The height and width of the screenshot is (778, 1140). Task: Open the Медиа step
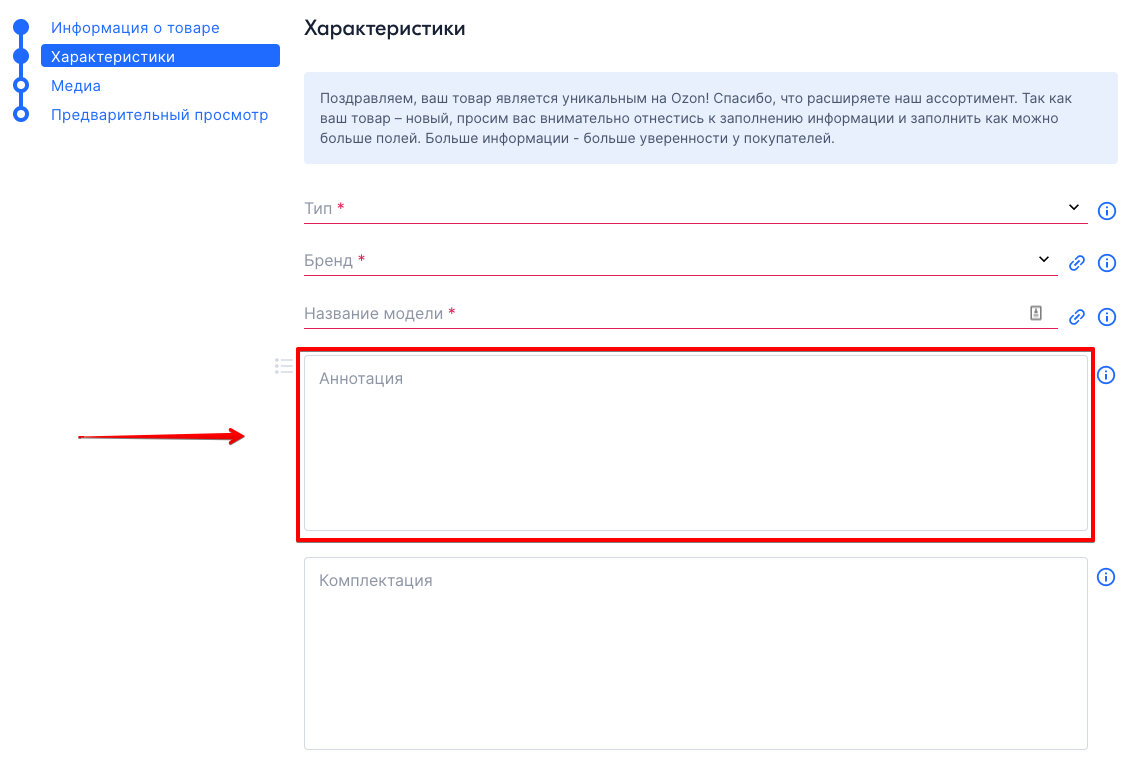[76, 86]
